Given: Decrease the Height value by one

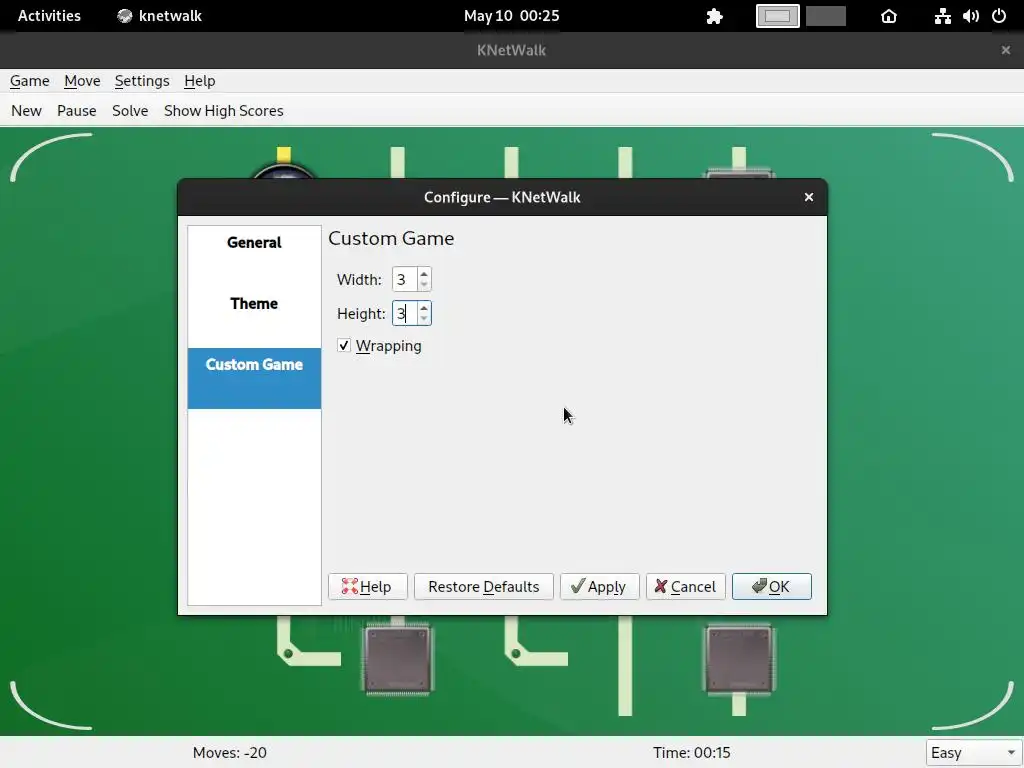Looking at the screenshot, I should point(424,319).
